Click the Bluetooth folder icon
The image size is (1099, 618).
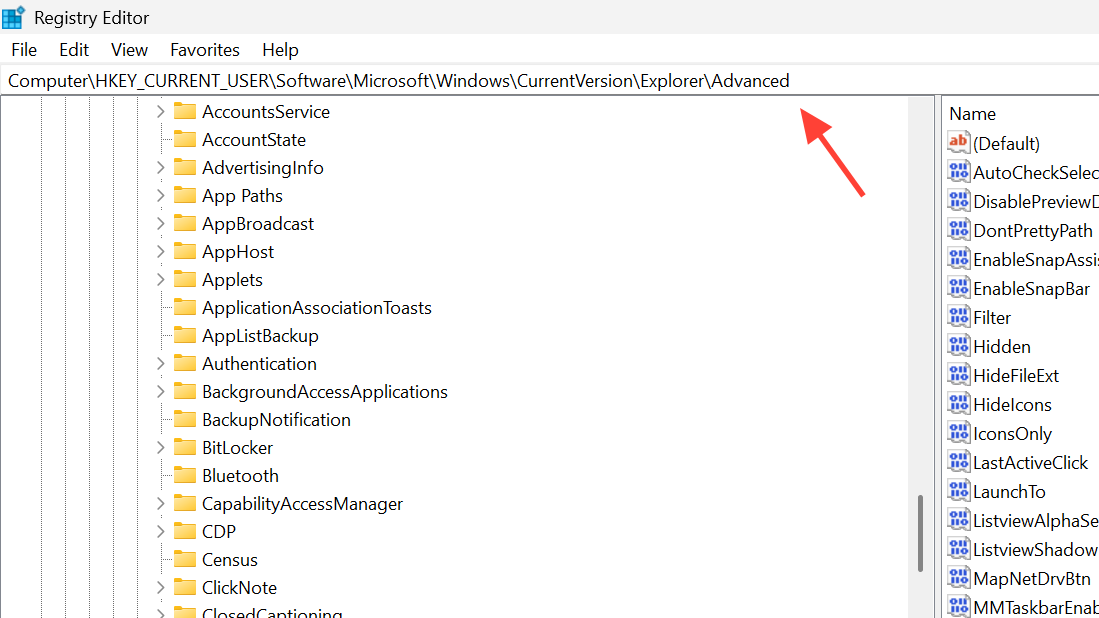point(184,475)
